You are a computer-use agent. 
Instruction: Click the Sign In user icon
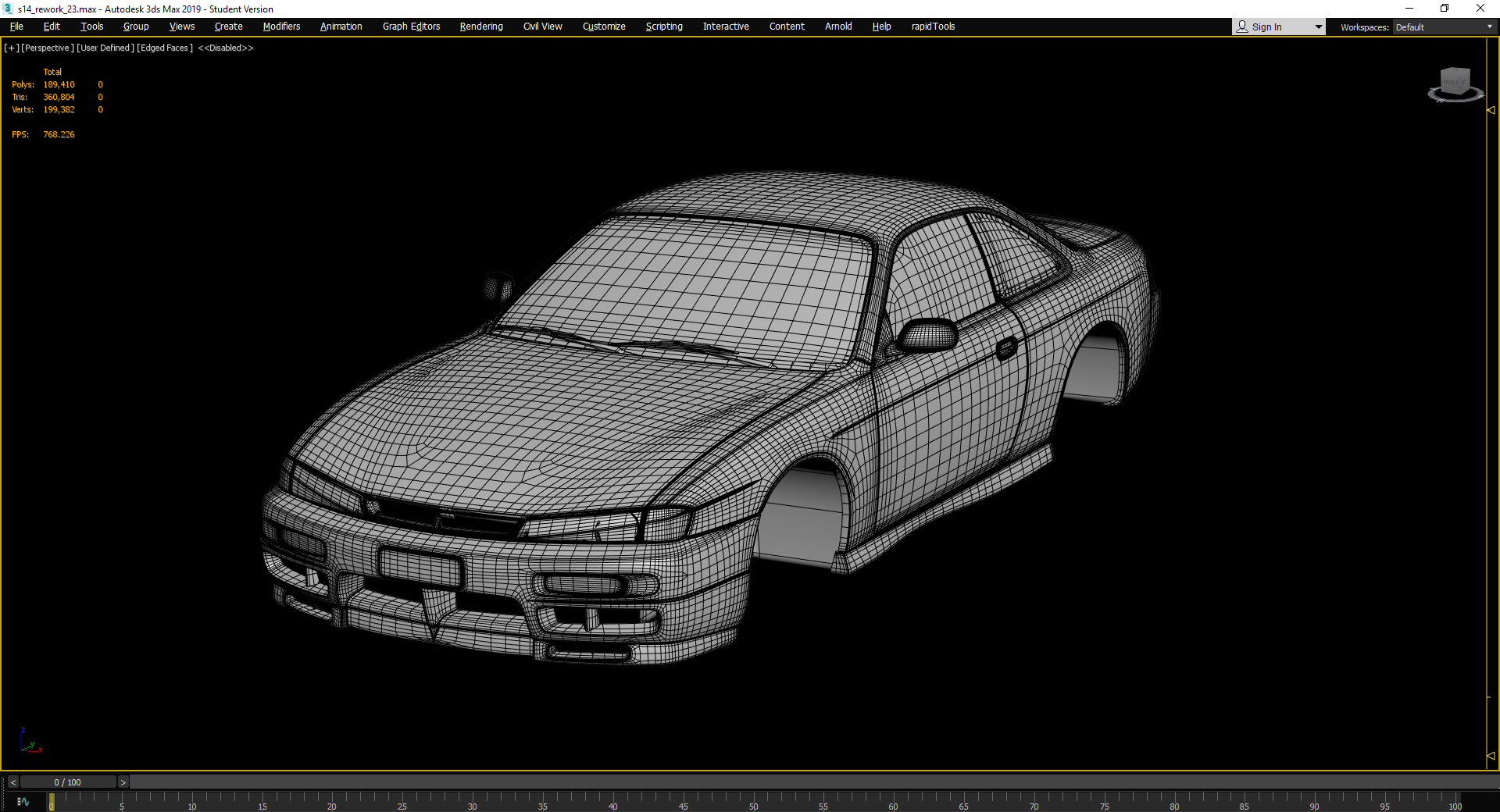click(x=1242, y=27)
